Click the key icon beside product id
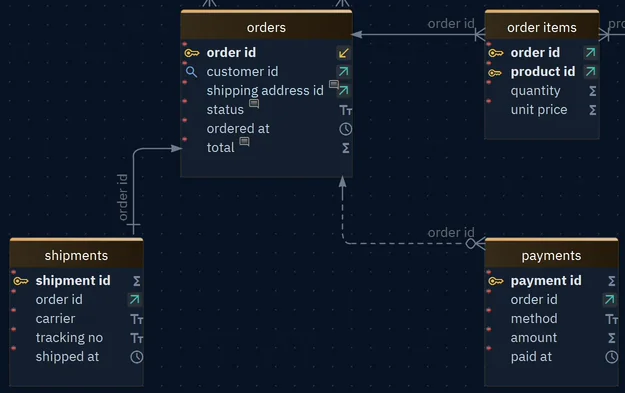This screenshot has width=625, height=393. [495, 72]
